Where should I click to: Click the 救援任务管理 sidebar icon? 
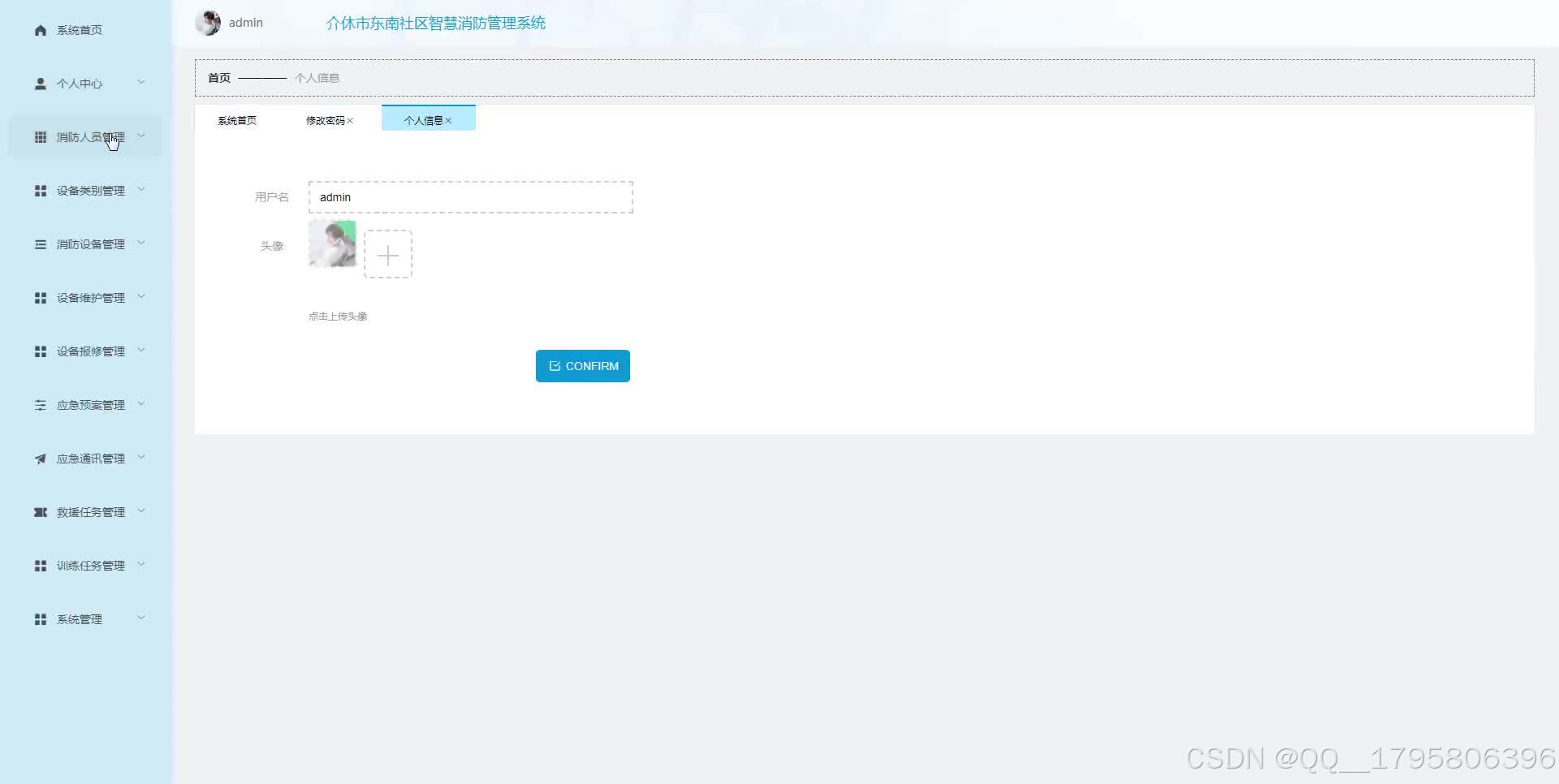point(40,511)
